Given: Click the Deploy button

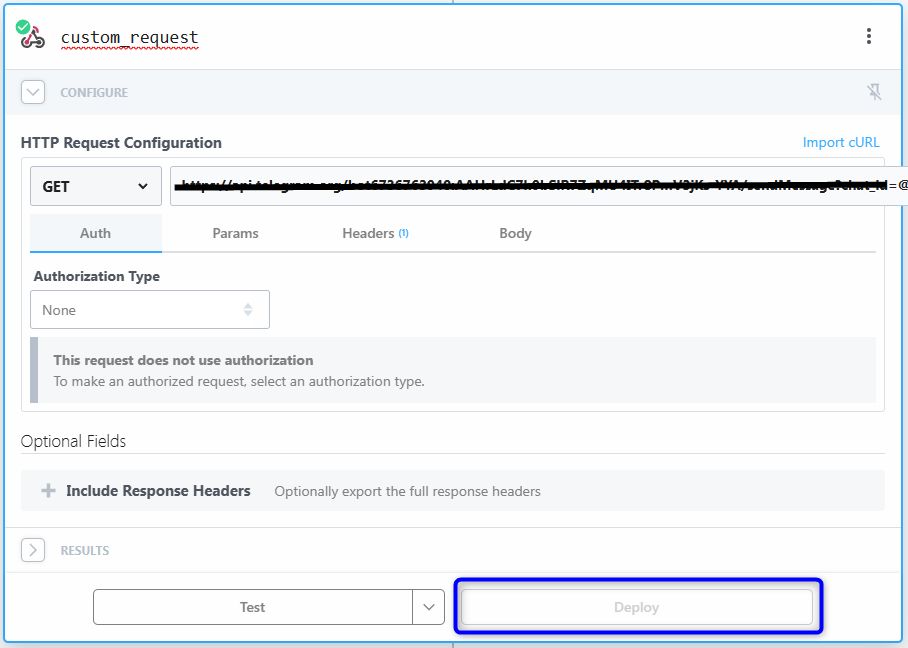Looking at the screenshot, I should (636, 607).
